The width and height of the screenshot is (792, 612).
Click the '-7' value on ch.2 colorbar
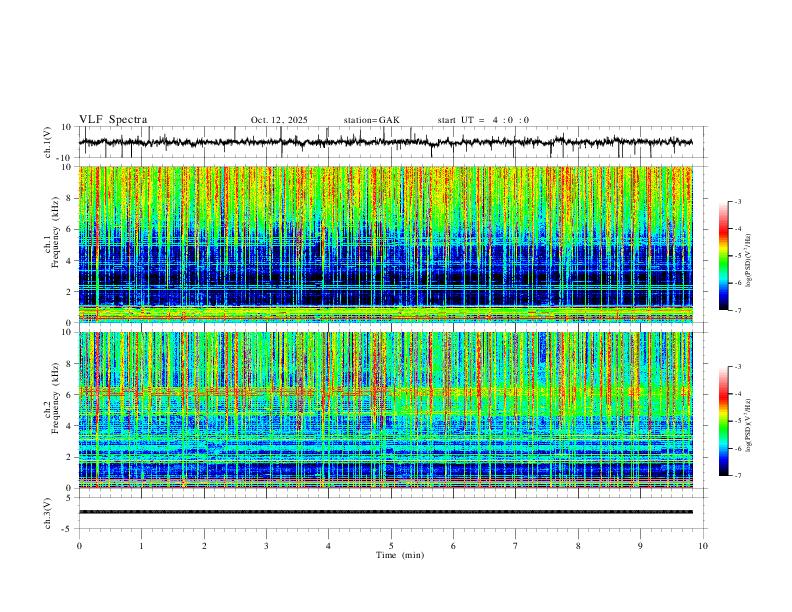coord(737,475)
